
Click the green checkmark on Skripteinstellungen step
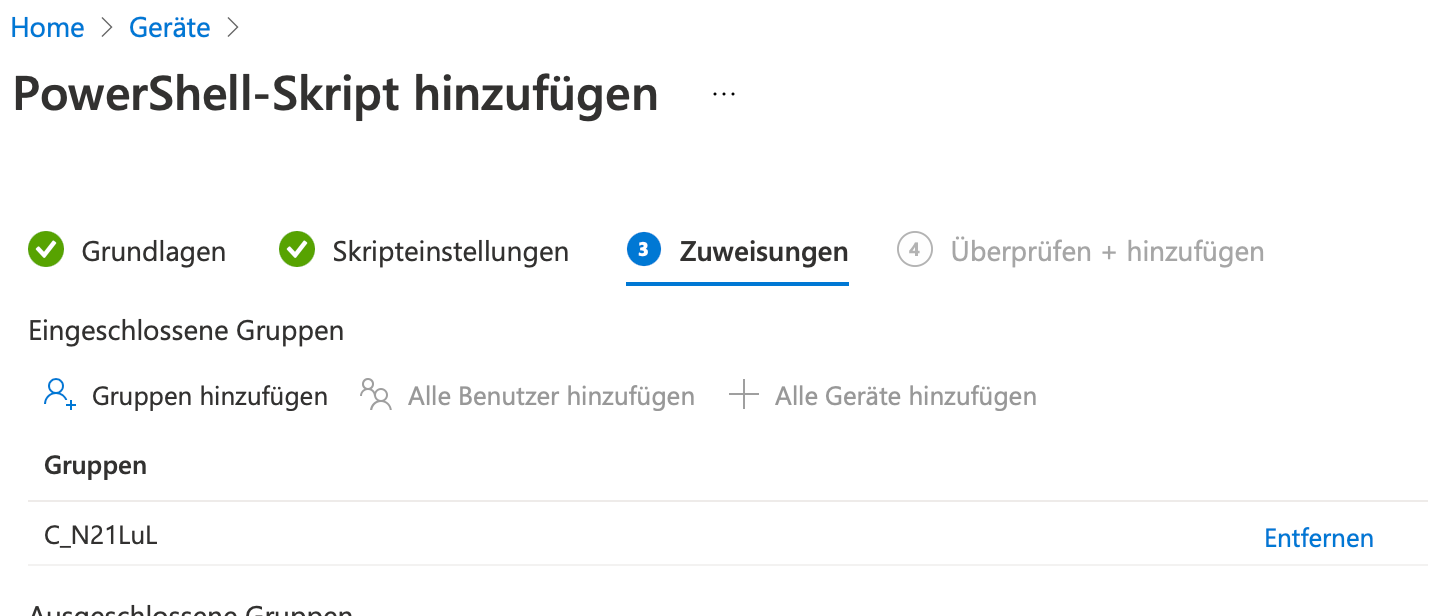tap(297, 249)
